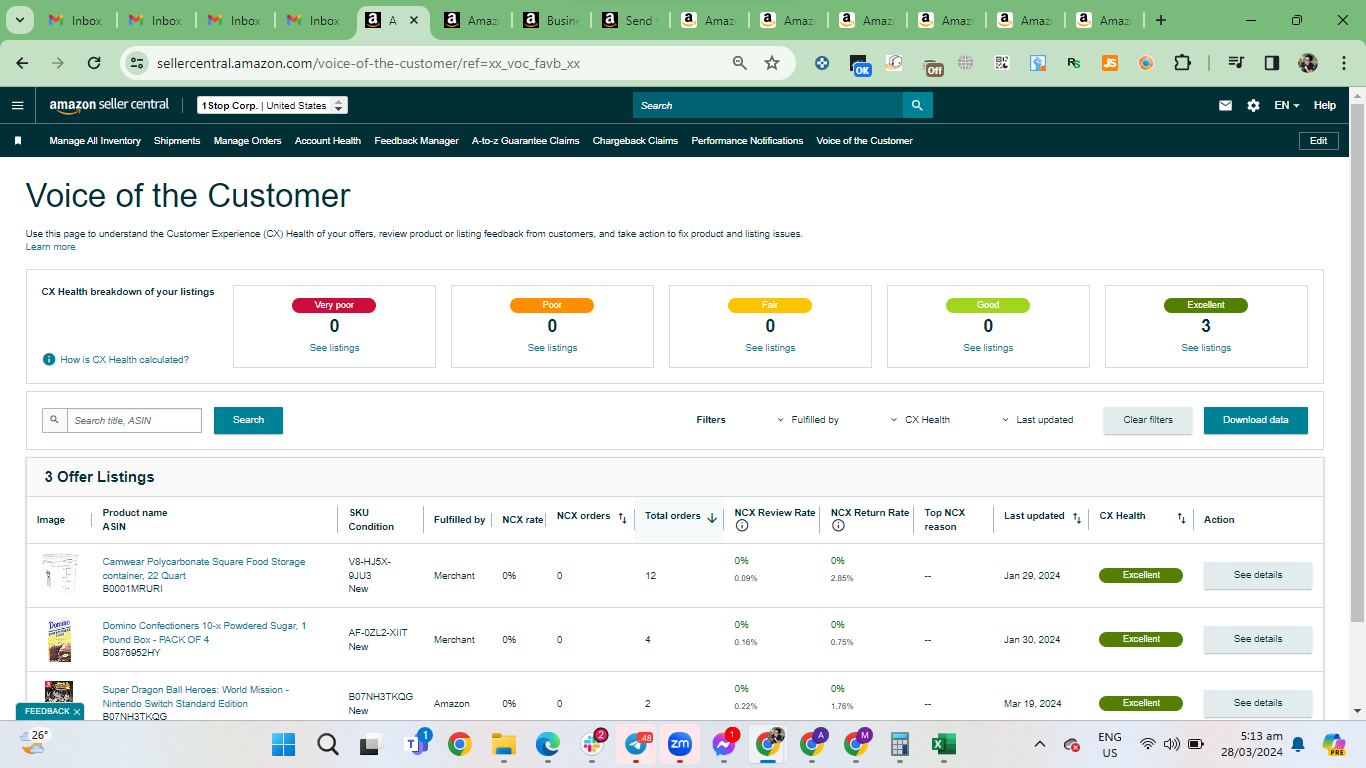Click the QR code extension icon
The image size is (1366, 768).
[x=1002, y=63]
